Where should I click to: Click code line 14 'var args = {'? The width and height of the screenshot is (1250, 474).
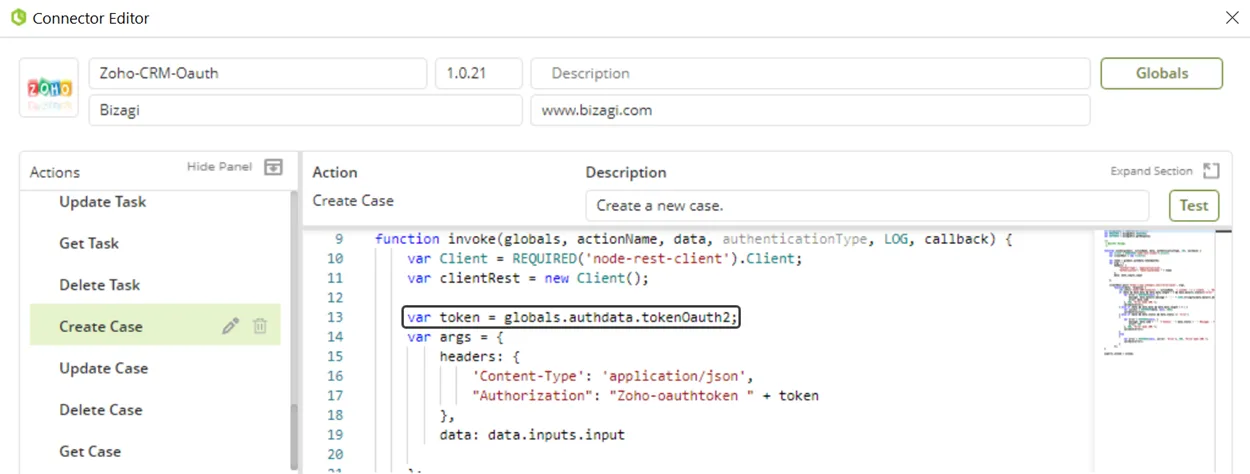pos(455,337)
